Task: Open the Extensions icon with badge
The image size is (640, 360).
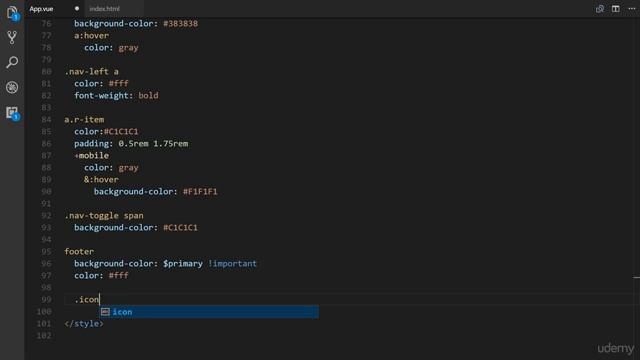Action: click(x=12, y=113)
